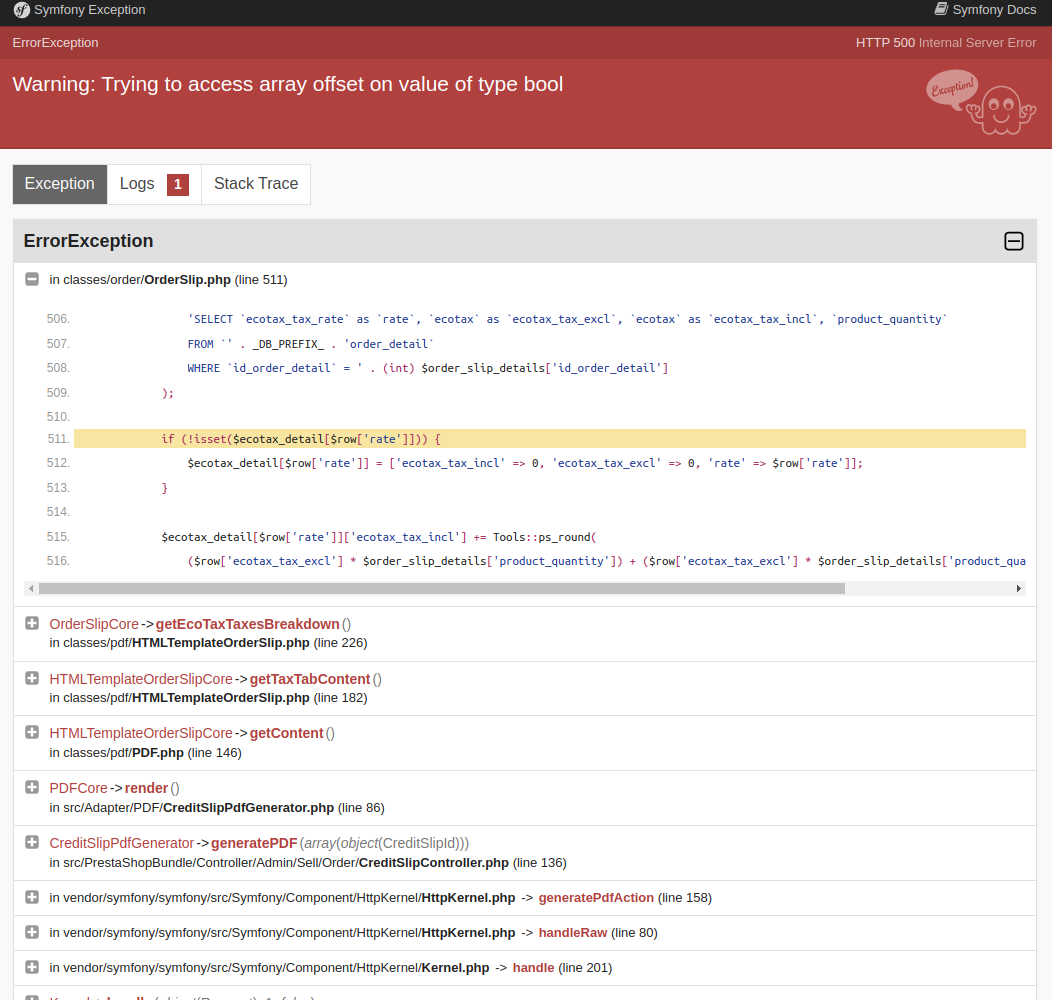The height and width of the screenshot is (1000, 1052).
Task: Switch to the Stack Trace tab
Action: [x=255, y=184]
